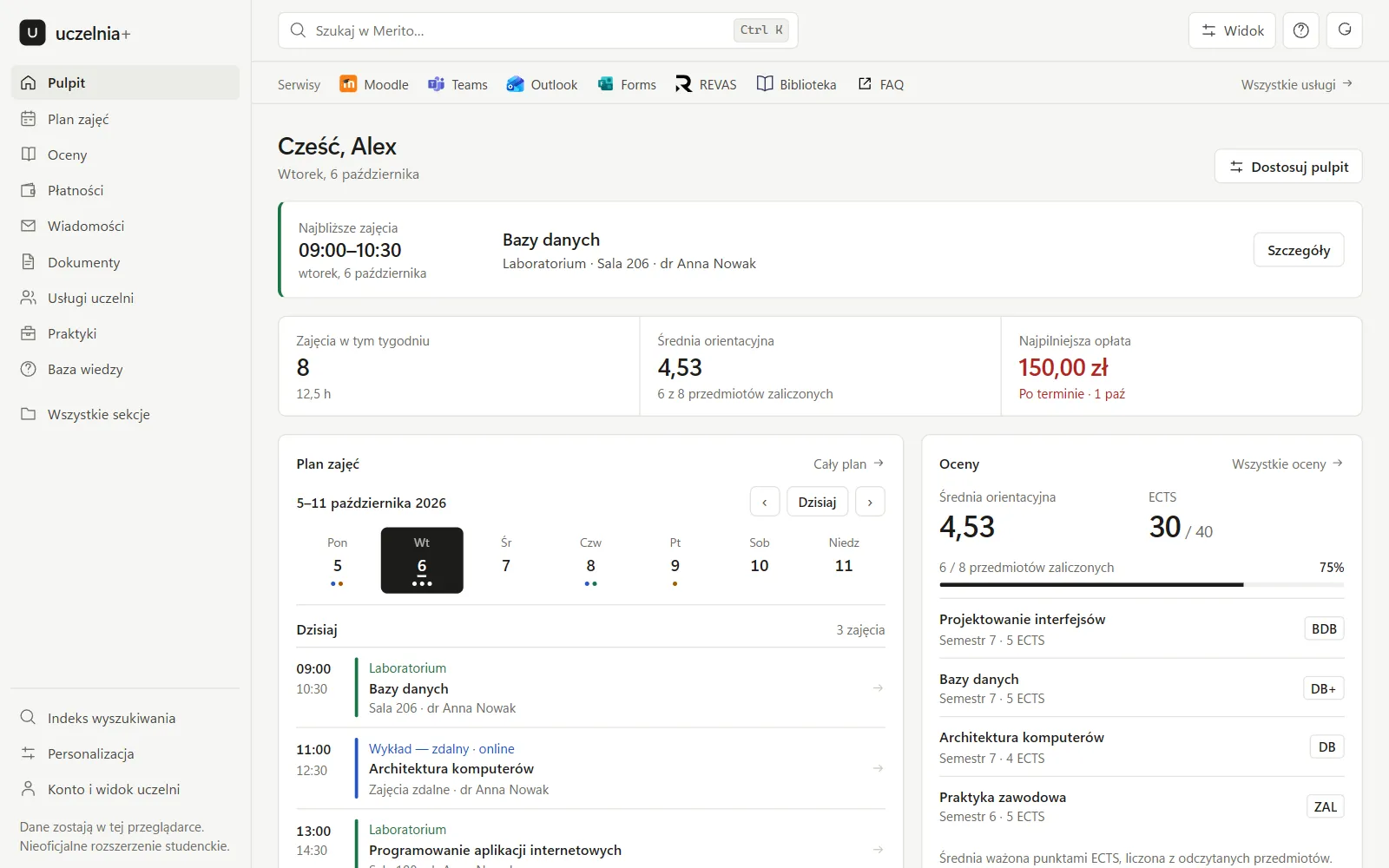The height and width of the screenshot is (868, 1389).
Task: Open REVAS service link
Action: pyautogui.click(x=706, y=84)
